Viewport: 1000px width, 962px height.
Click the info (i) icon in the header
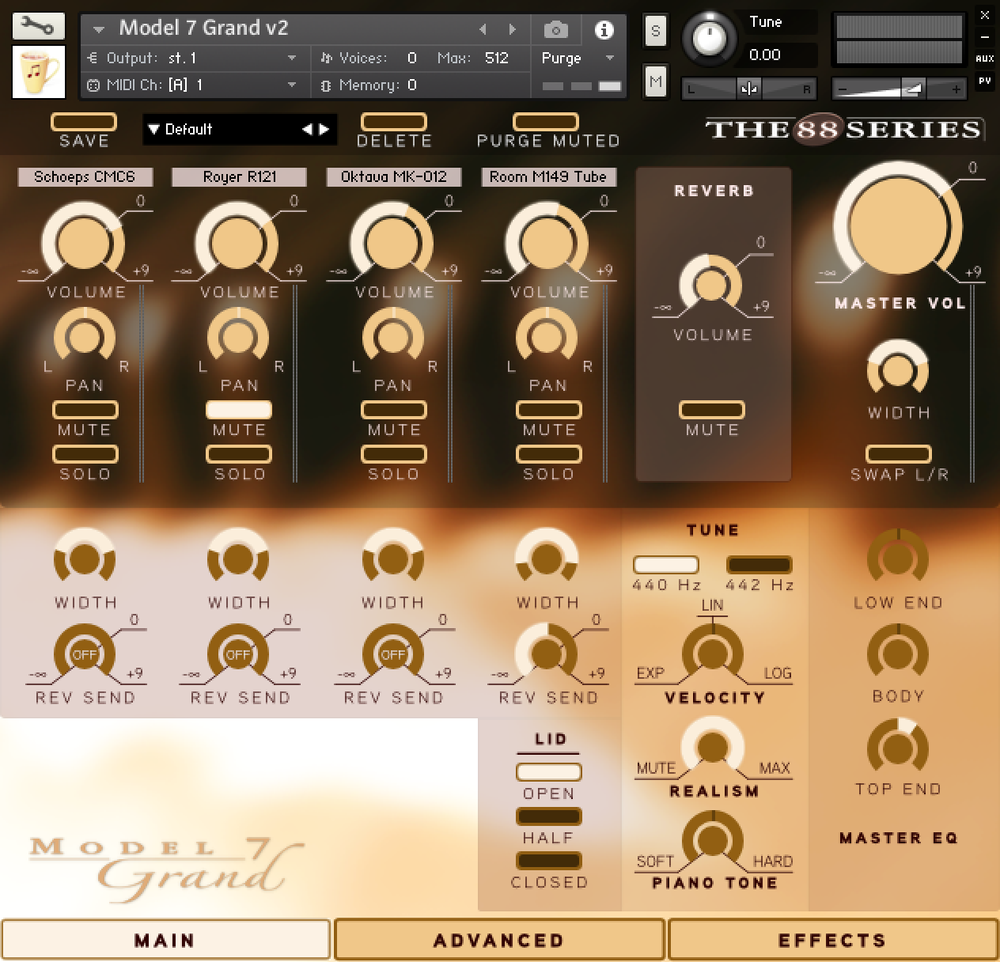[x=604, y=29]
